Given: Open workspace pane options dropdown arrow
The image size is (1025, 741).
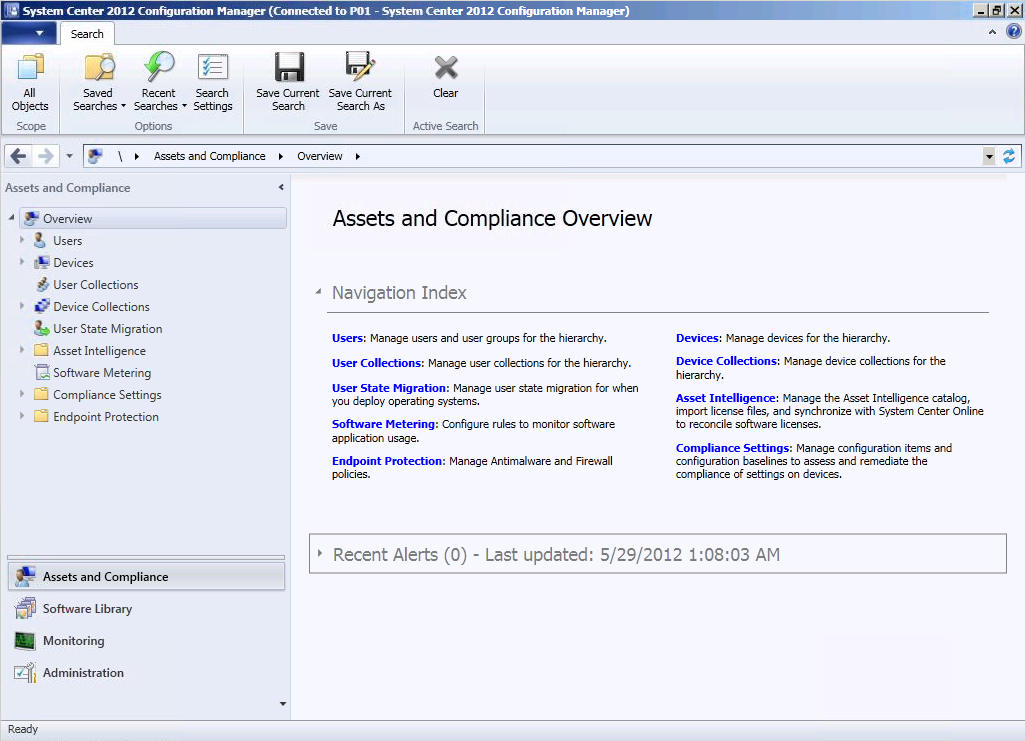Looking at the screenshot, I should [x=283, y=704].
